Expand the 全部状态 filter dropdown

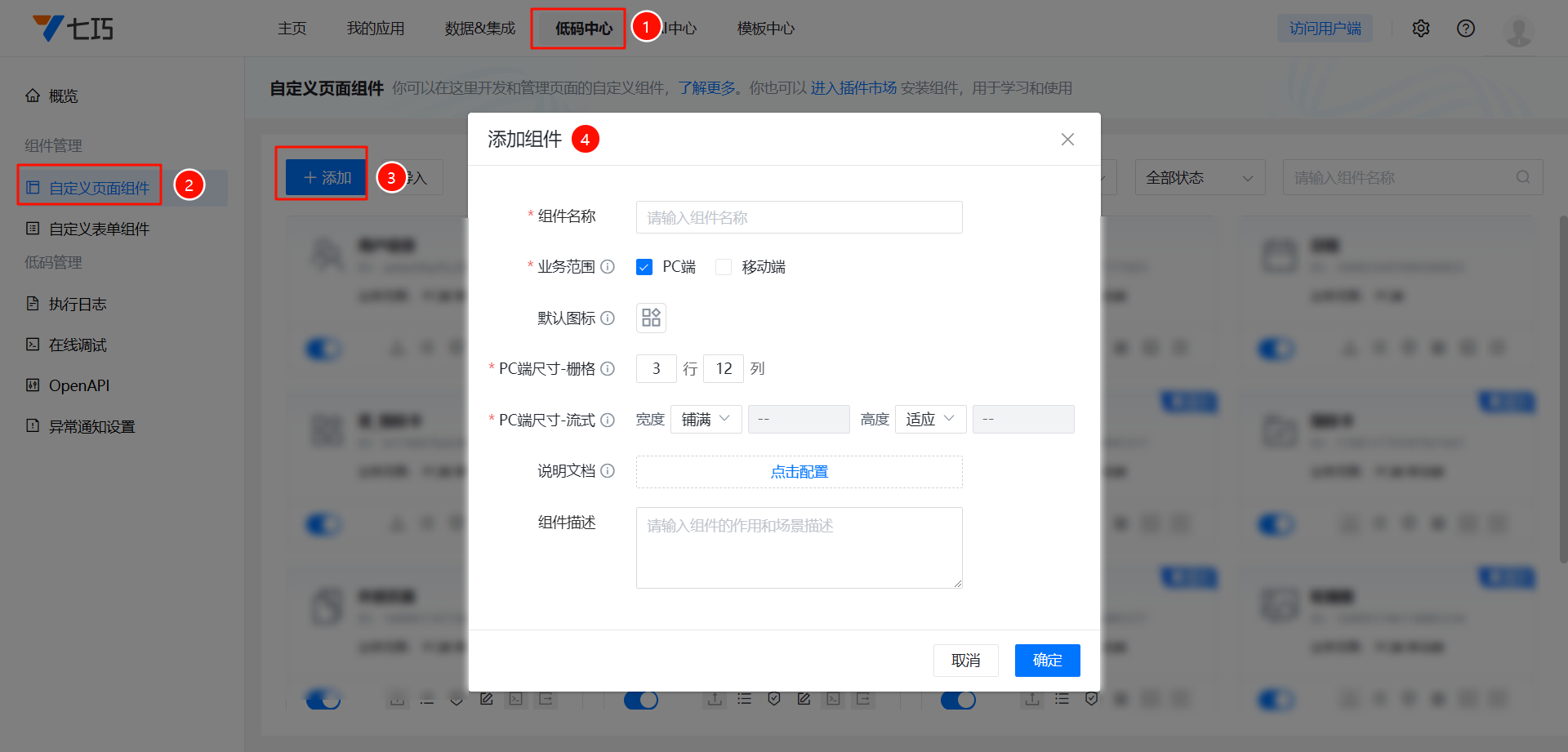[x=1199, y=177]
